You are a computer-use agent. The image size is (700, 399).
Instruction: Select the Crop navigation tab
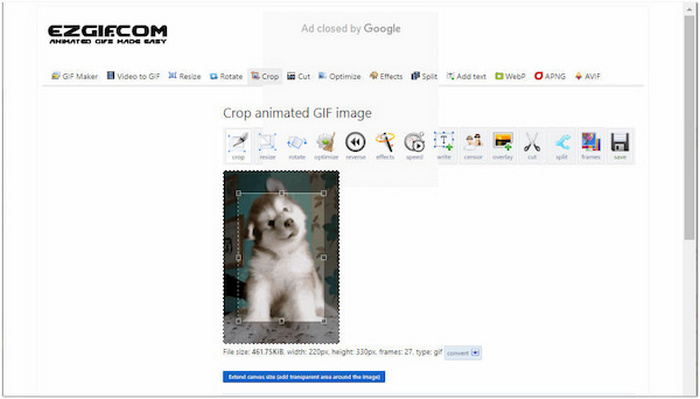265,76
